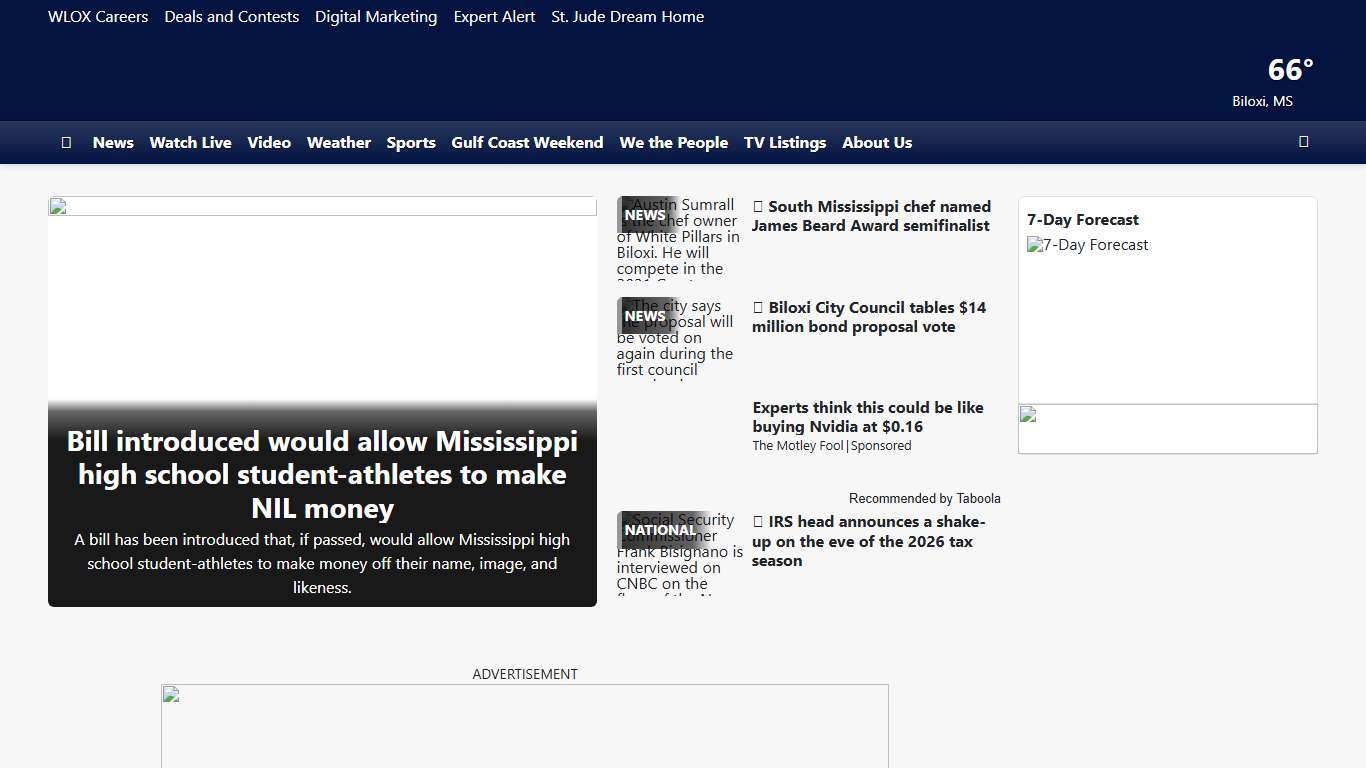This screenshot has width=1366, height=768.
Task: Click the NEWS badge on chef story thumbnail
Action: point(645,215)
